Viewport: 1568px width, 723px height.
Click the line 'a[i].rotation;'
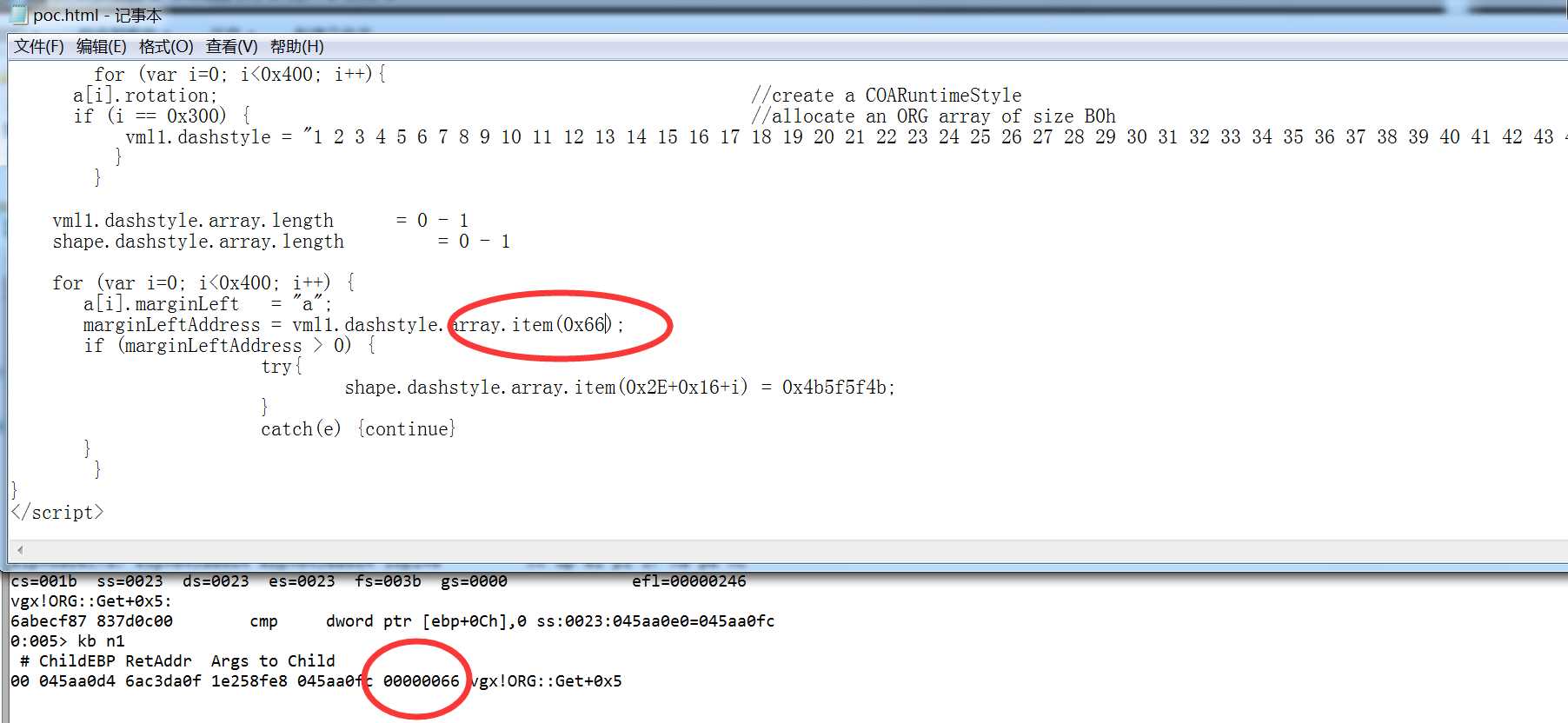[x=145, y=96]
